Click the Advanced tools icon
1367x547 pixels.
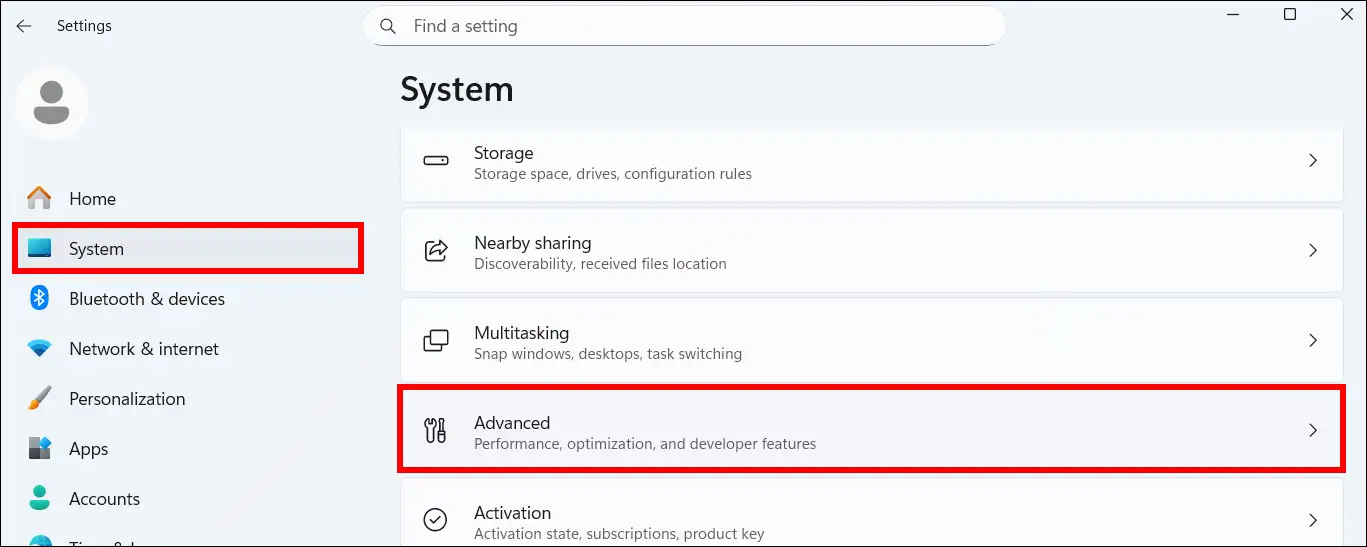click(x=436, y=430)
